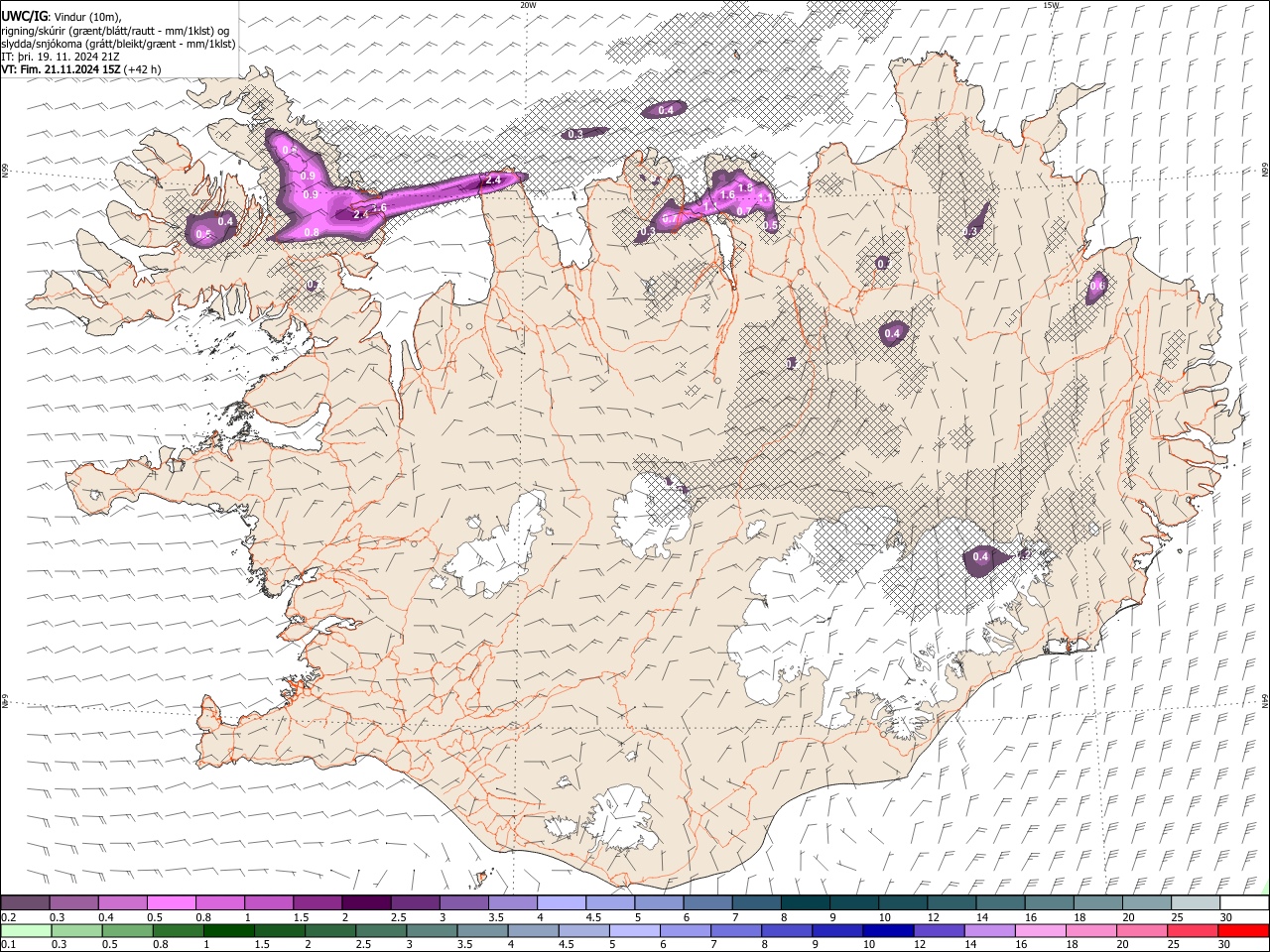
Task: Pick bright pink snow swatch starting at 0.5
Action: [x=172, y=902]
